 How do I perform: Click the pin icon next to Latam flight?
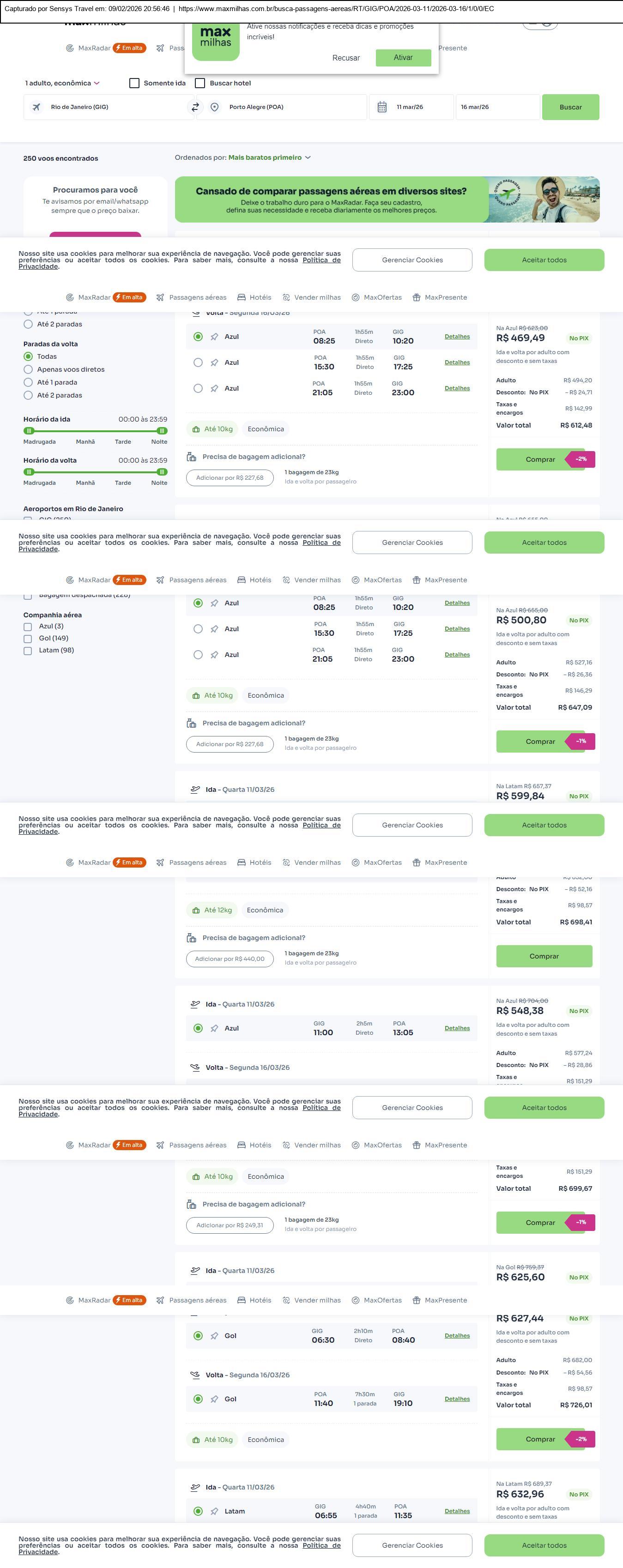point(214,1511)
